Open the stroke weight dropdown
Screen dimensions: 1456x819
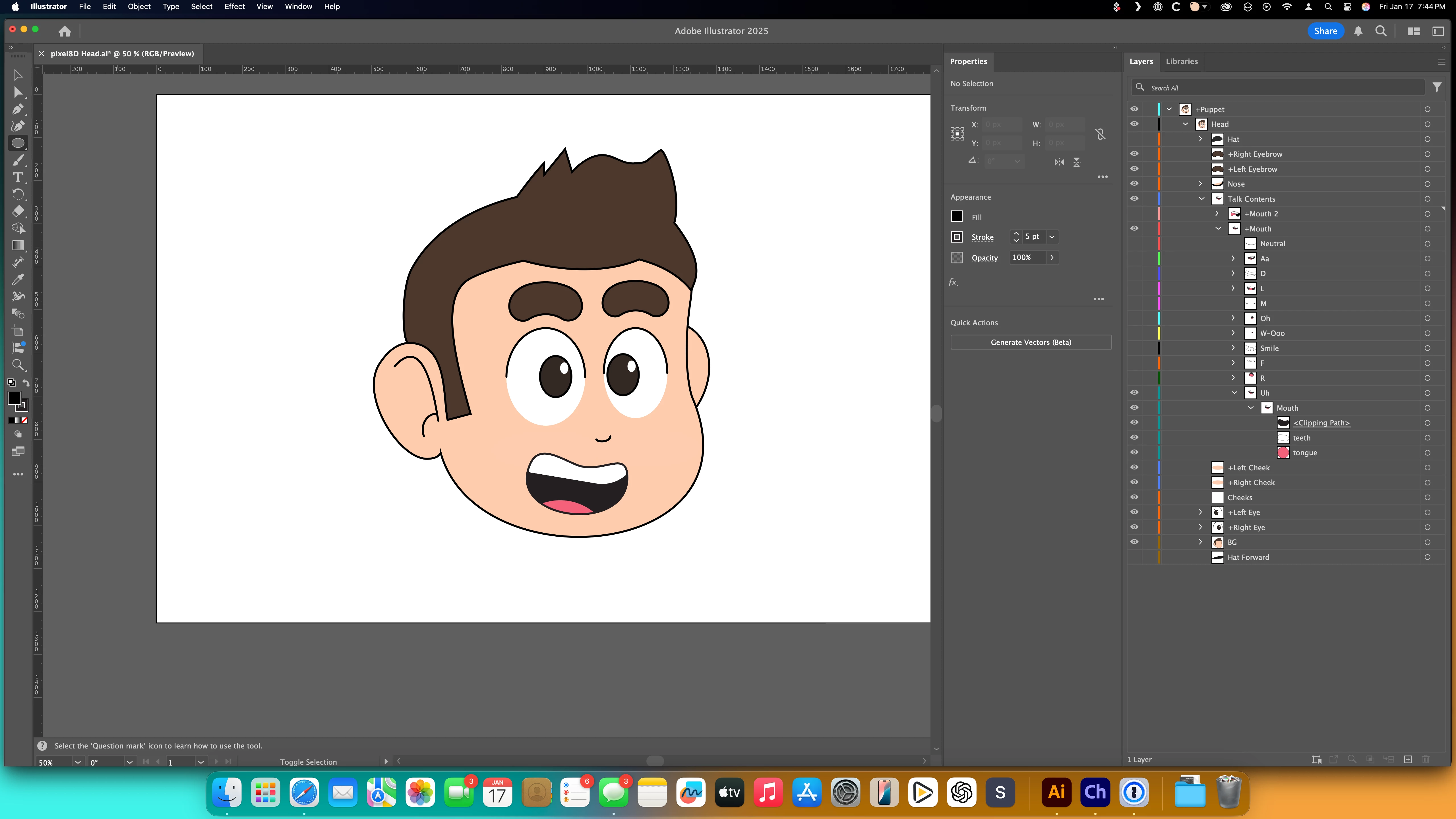[1052, 237]
